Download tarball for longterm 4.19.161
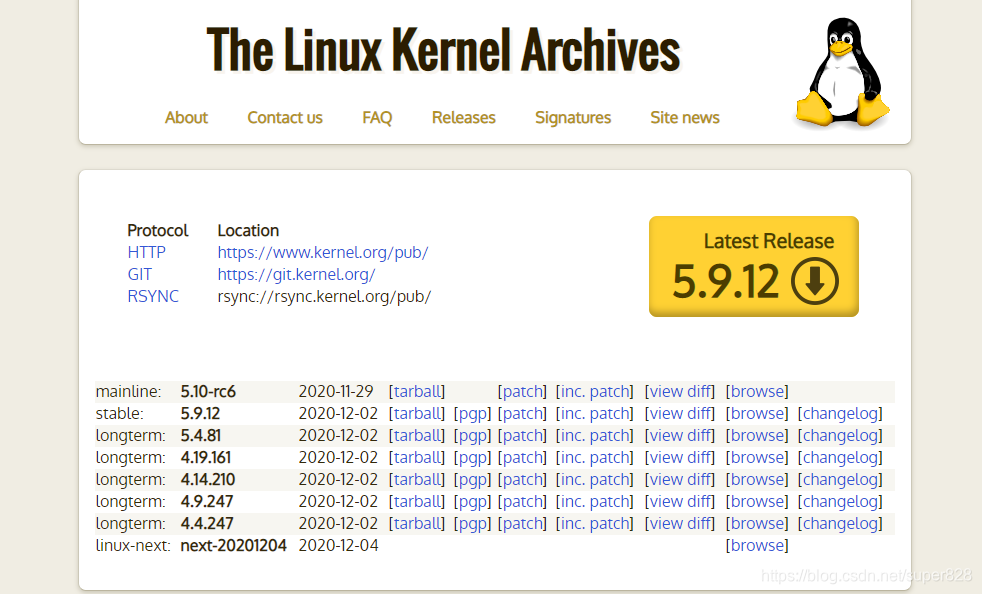Image resolution: width=982 pixels, height=594 pixels. 417,457
